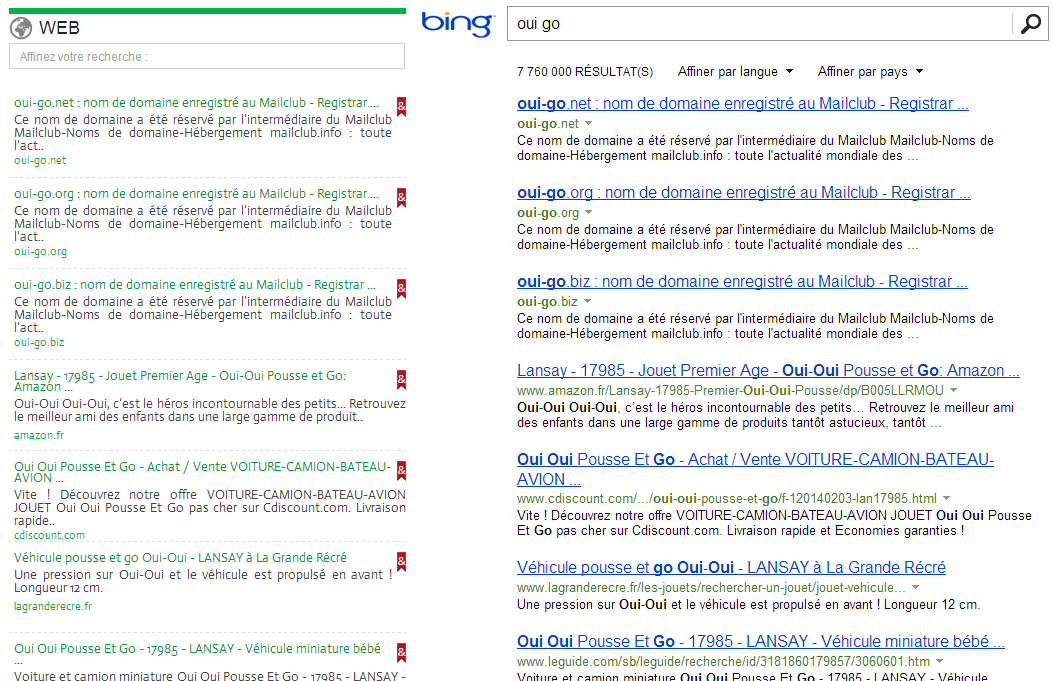Click the red bookmark icon on the Lansay Jouet Premier Age result
Screen dimensions: 1053x681
[x=402, y=380]
